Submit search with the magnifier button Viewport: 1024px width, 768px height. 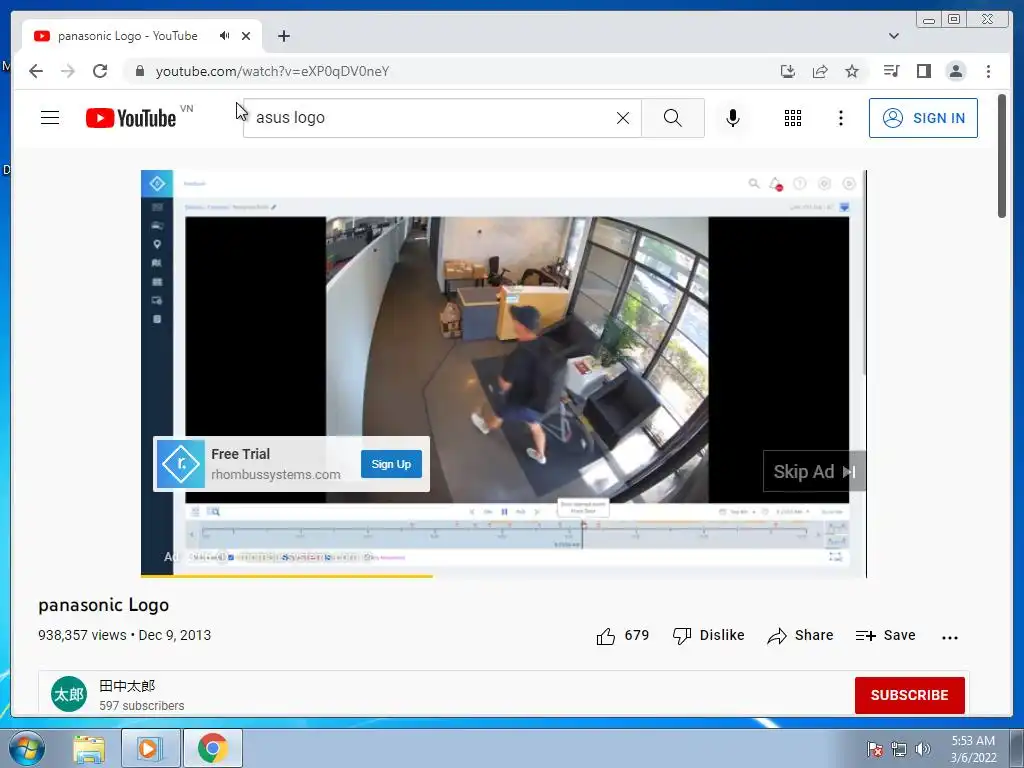tap(673, 118)
